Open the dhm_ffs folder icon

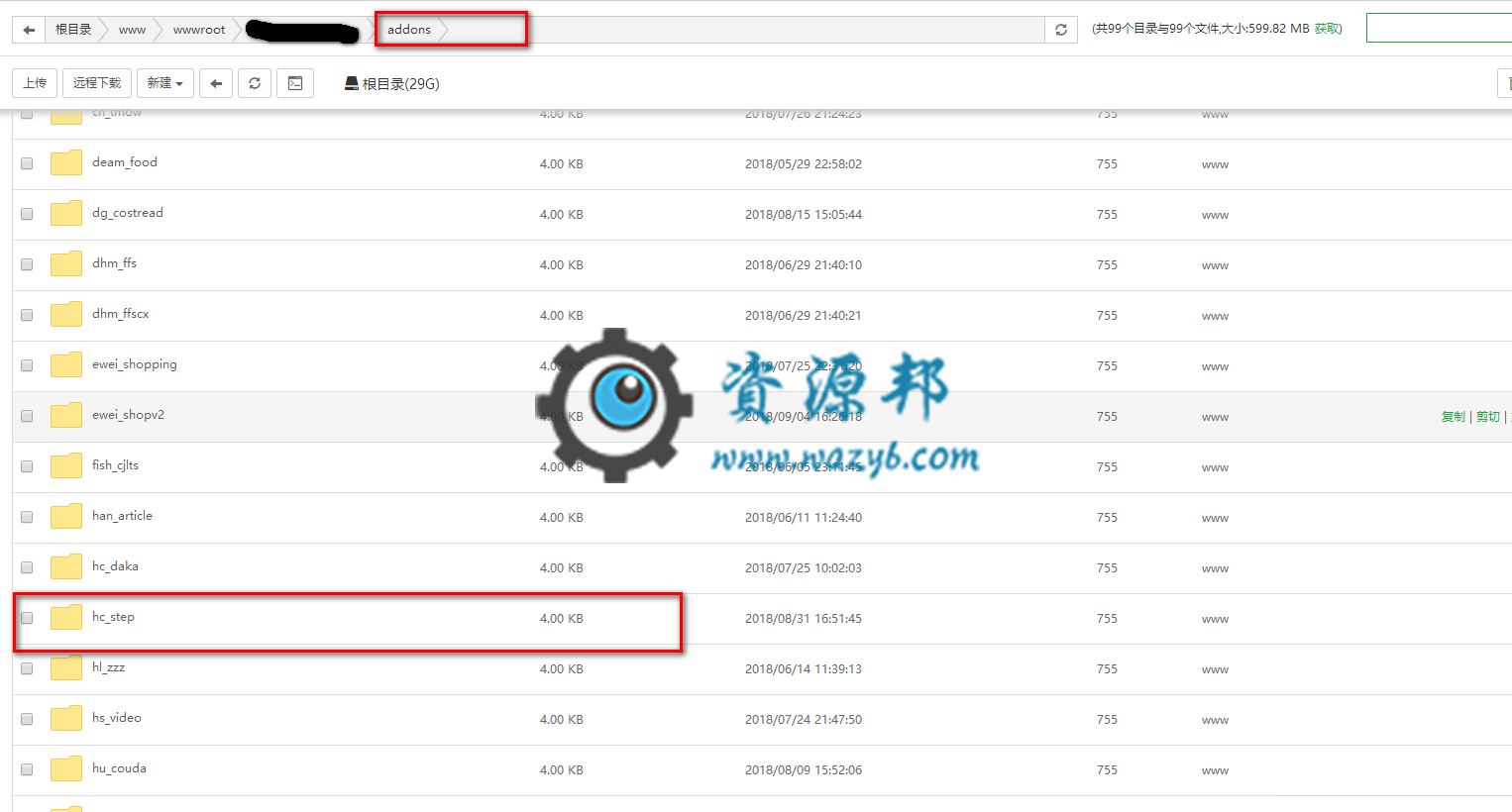coord(66,263)
